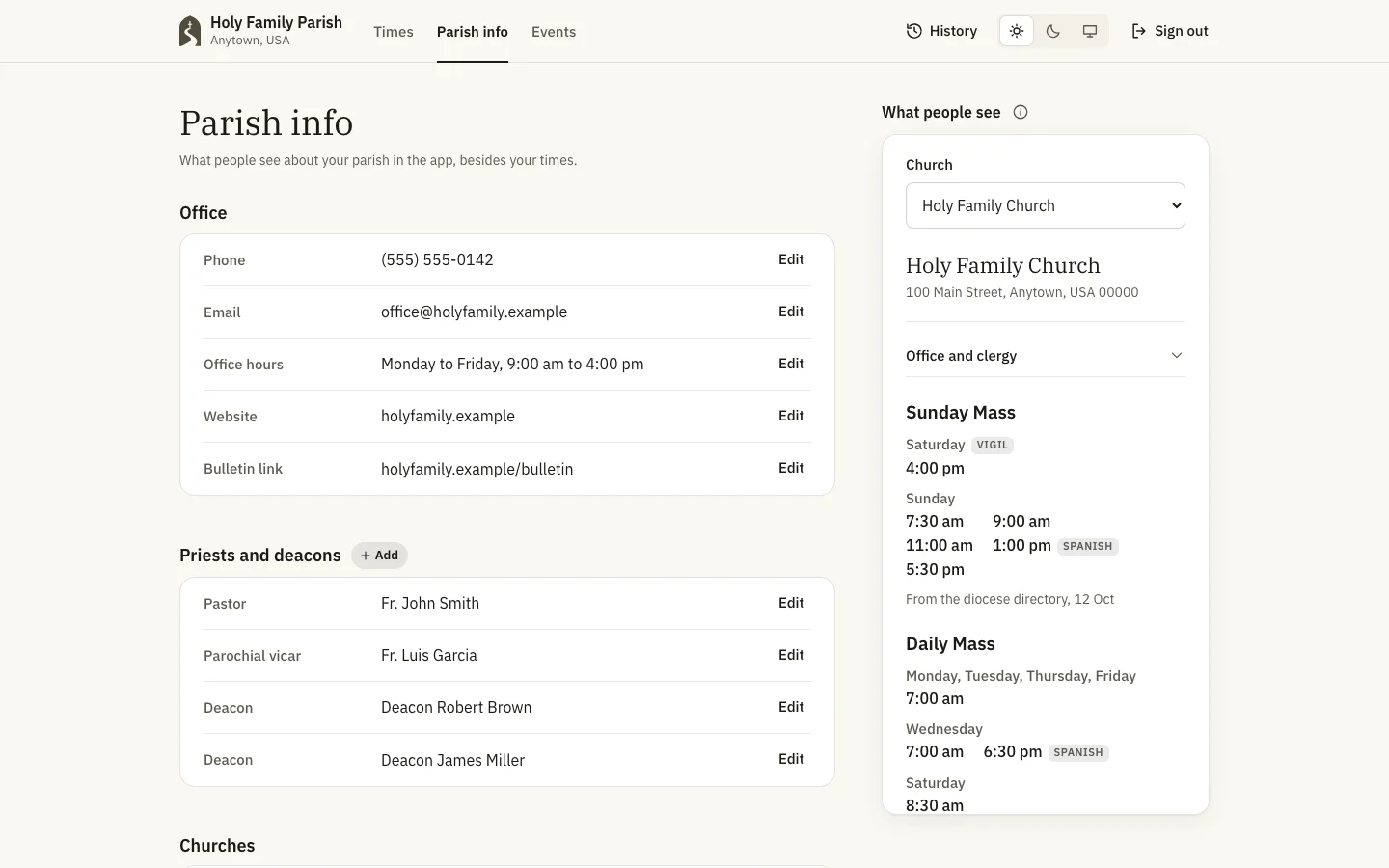
Task: Click the Fr. Luis Garcia name
Action: (x=429, y=655)
